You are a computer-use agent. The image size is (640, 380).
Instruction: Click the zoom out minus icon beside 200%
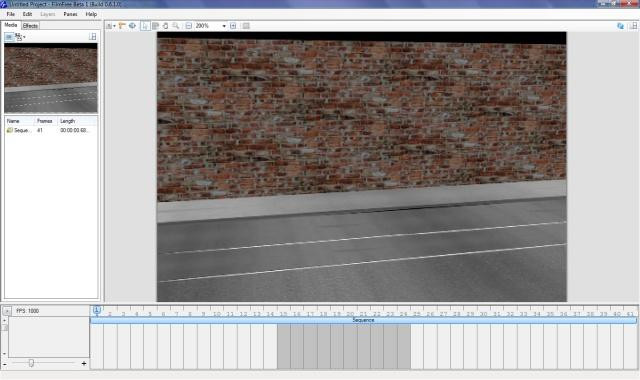coord(189,26)
